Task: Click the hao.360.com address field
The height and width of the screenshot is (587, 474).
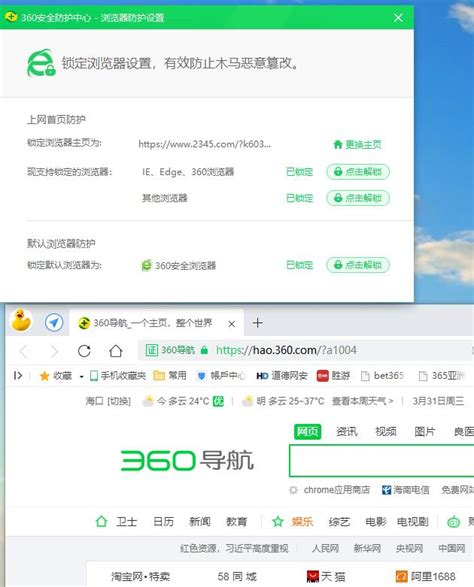Action: click(286, 350)
